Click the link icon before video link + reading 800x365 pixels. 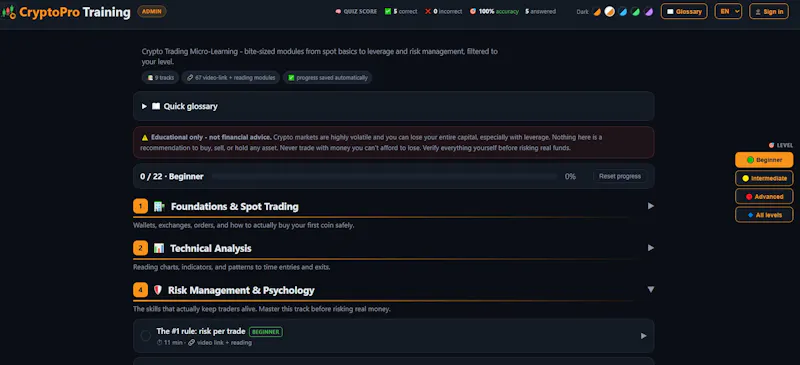coord(191,343)
